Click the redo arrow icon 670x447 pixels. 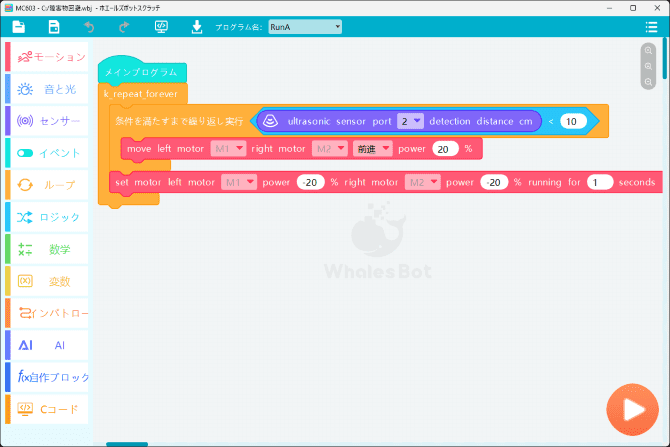[123, 27]
